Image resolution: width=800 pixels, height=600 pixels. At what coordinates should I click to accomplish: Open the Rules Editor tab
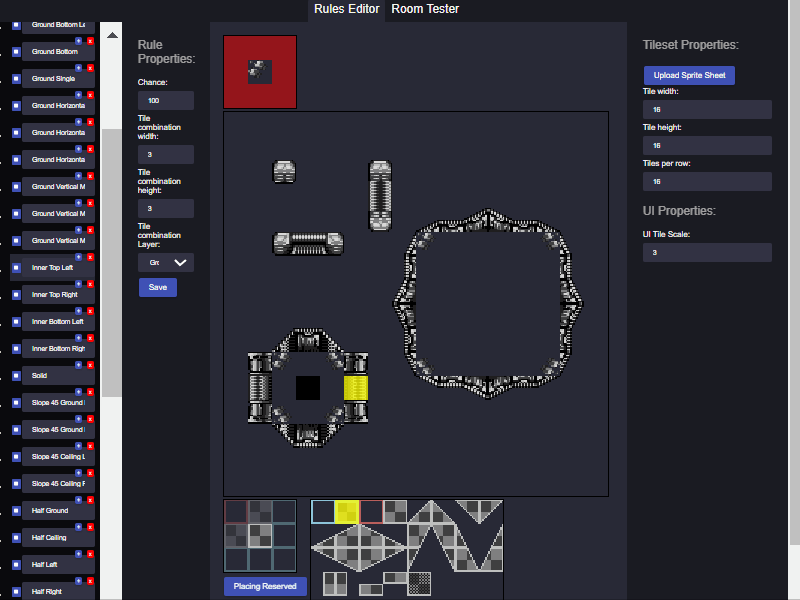346,9
